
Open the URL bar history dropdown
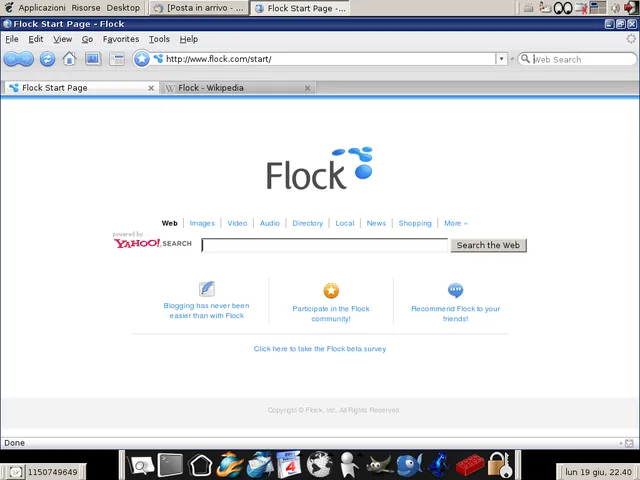(x=501, y=59)
